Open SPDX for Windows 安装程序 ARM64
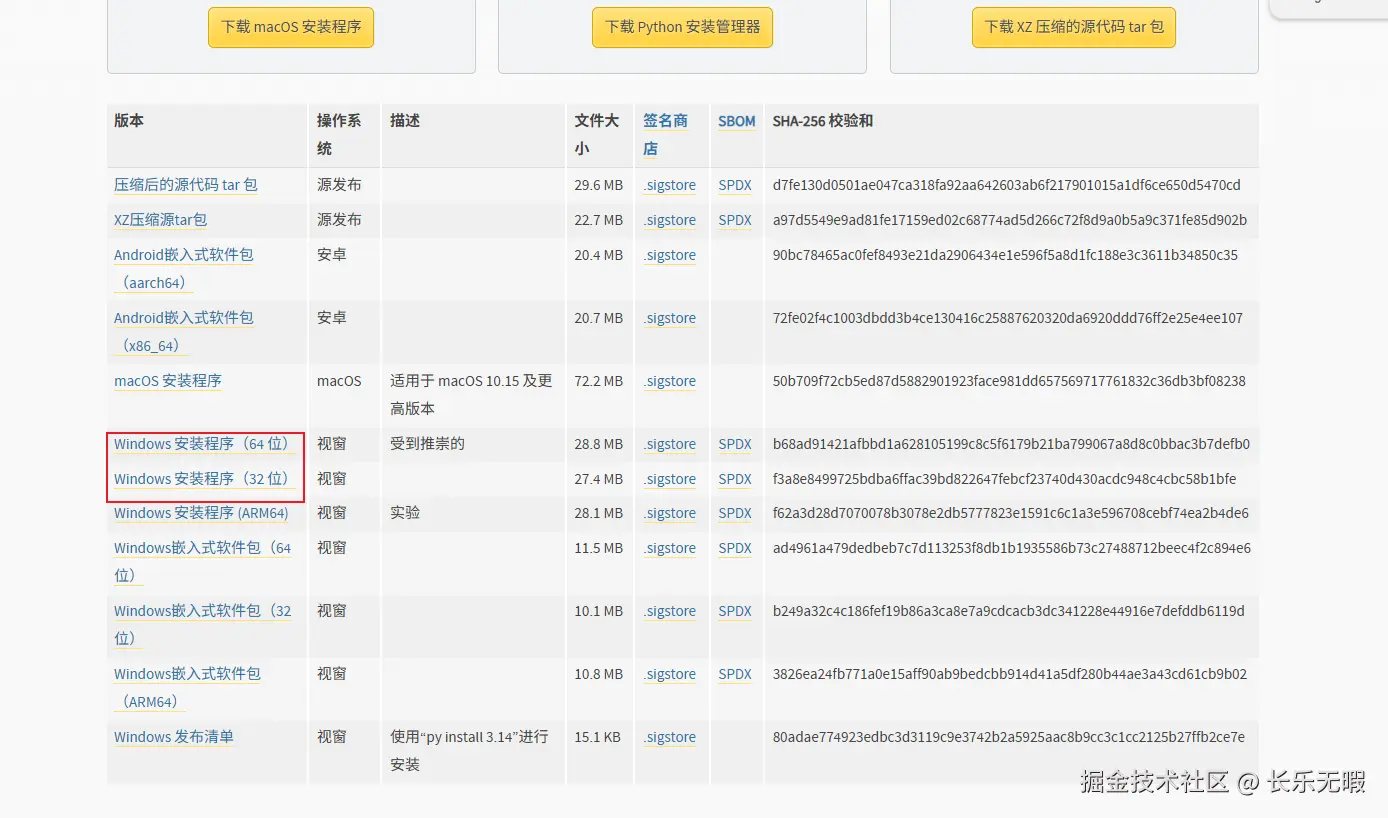Image resolution: width=1388 pixels, height=818 pixels. click(735, 513)
